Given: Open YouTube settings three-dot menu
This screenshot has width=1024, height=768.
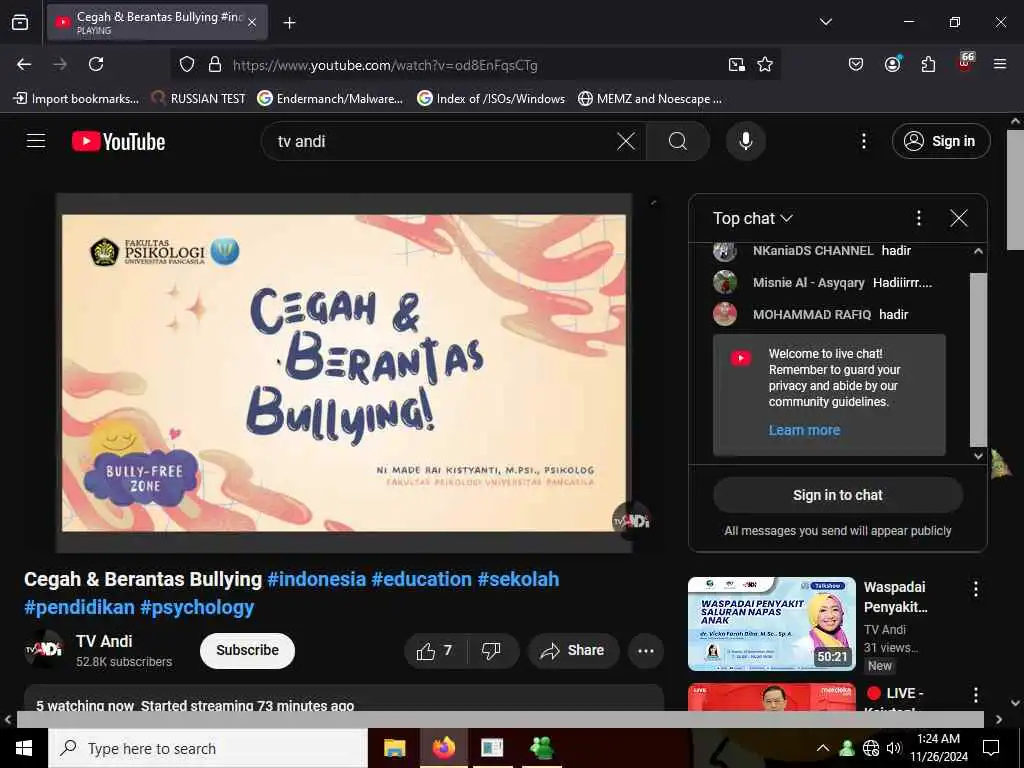Looking at the screenshot, I should point(863,141).
